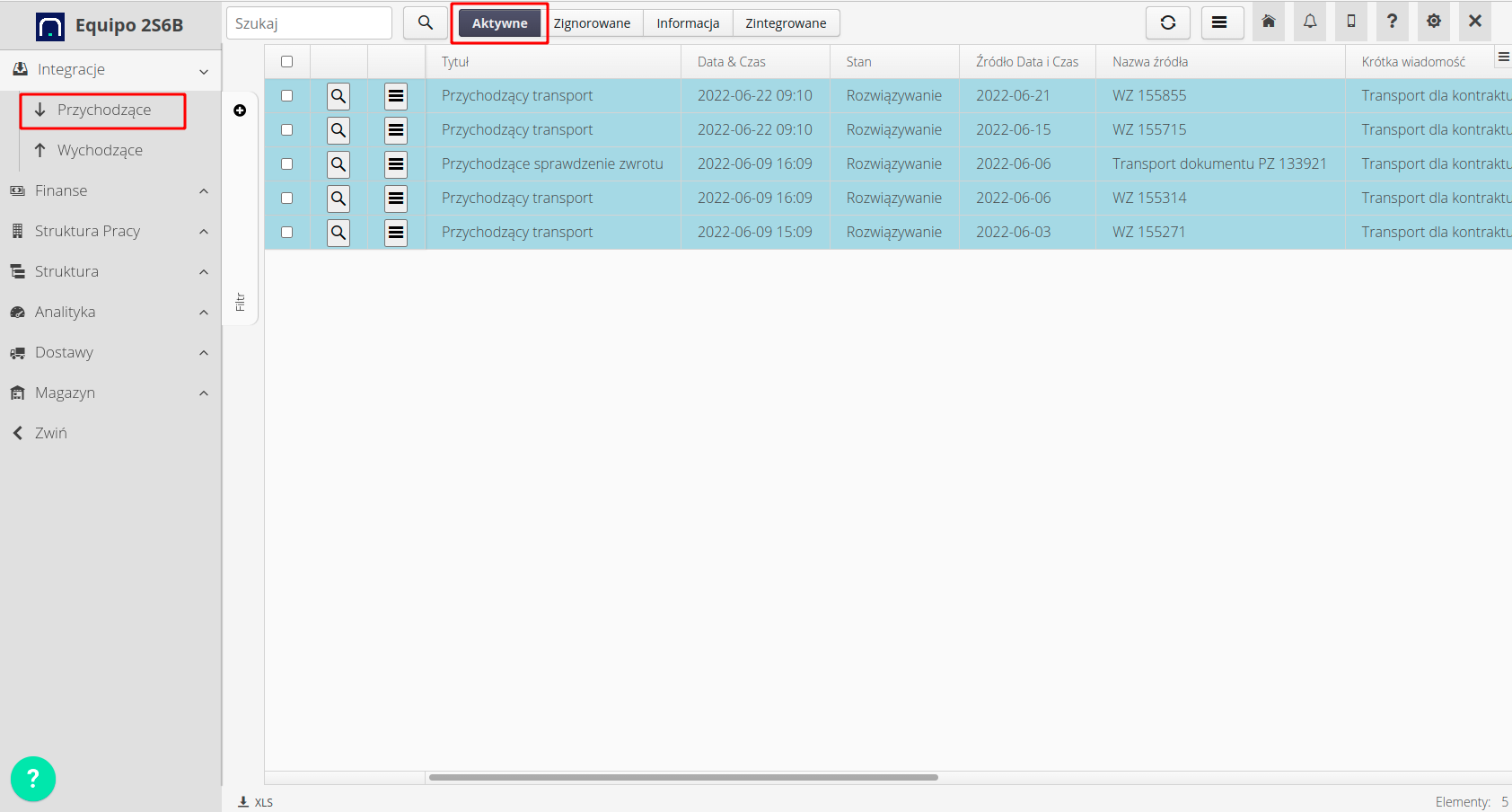The image size is (1512, 812).
Task: Collapse the Integracje section
Action: tap(203, 70)
